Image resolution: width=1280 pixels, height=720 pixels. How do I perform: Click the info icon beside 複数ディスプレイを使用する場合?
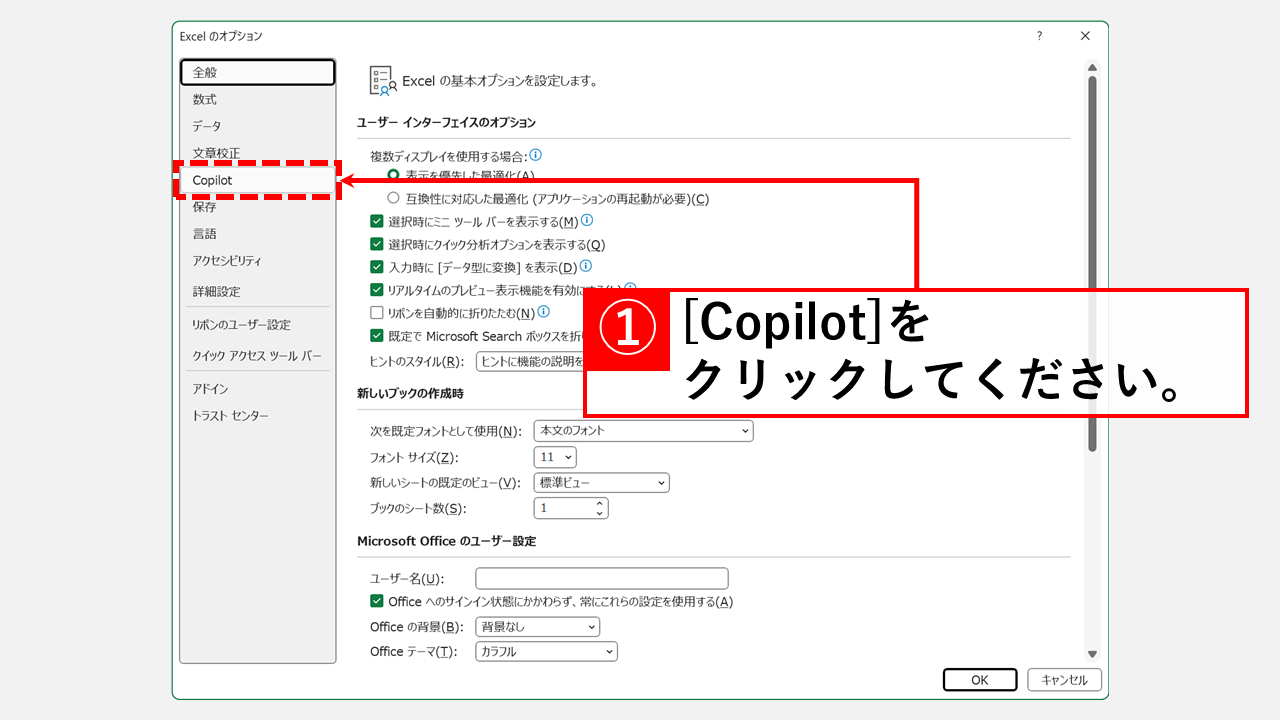tap(536, 155)
